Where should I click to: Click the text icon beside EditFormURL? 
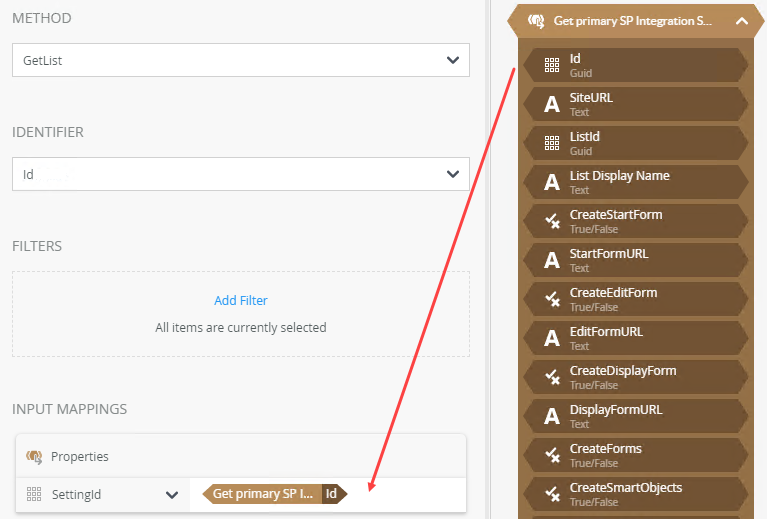(552, 338)
